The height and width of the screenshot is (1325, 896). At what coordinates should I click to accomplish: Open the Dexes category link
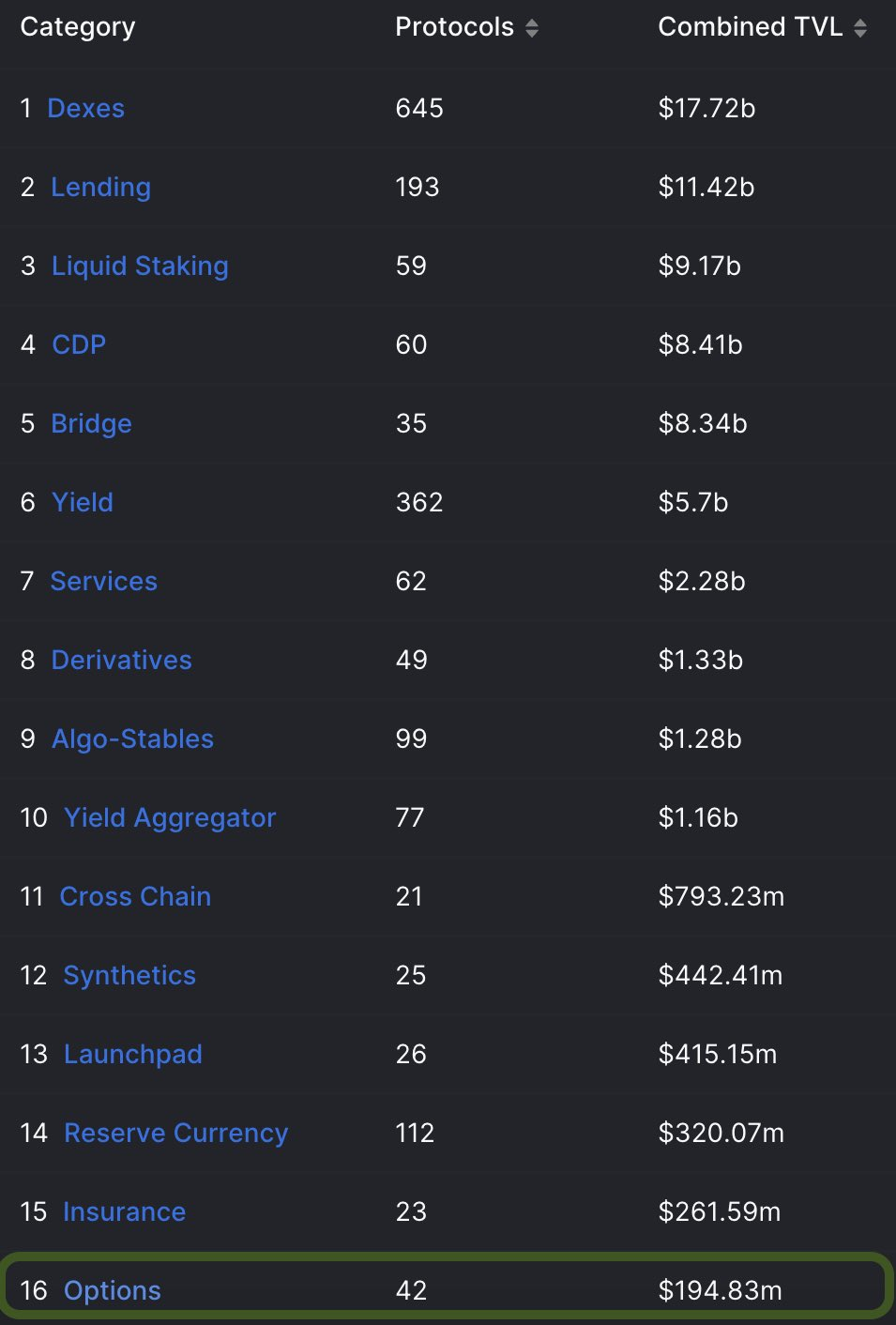(x=85, y=108)
